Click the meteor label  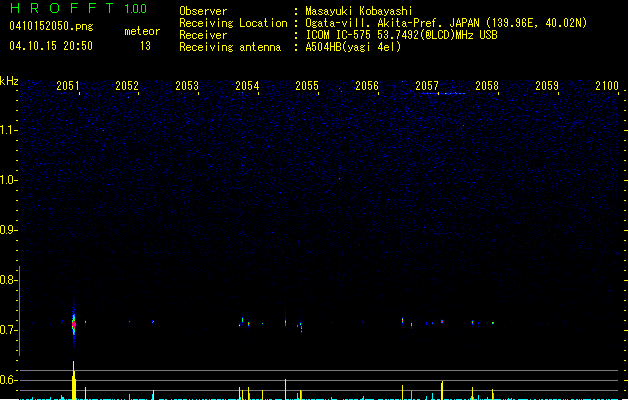coord(142,31)
